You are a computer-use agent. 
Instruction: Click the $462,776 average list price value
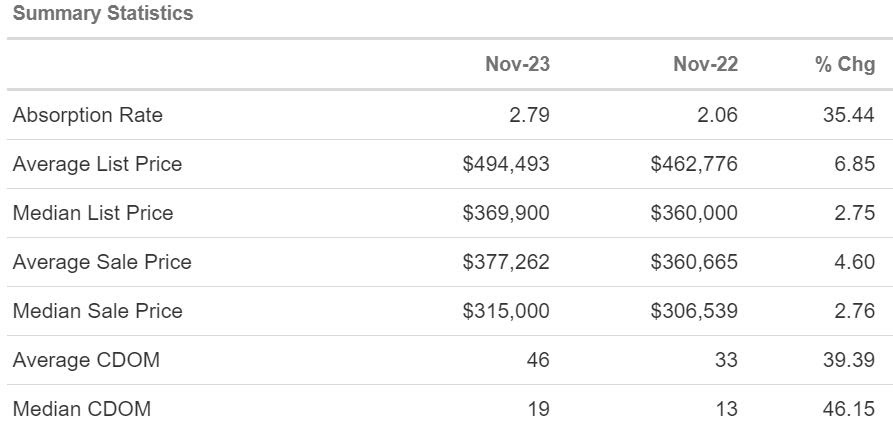[x=694, y=164]
